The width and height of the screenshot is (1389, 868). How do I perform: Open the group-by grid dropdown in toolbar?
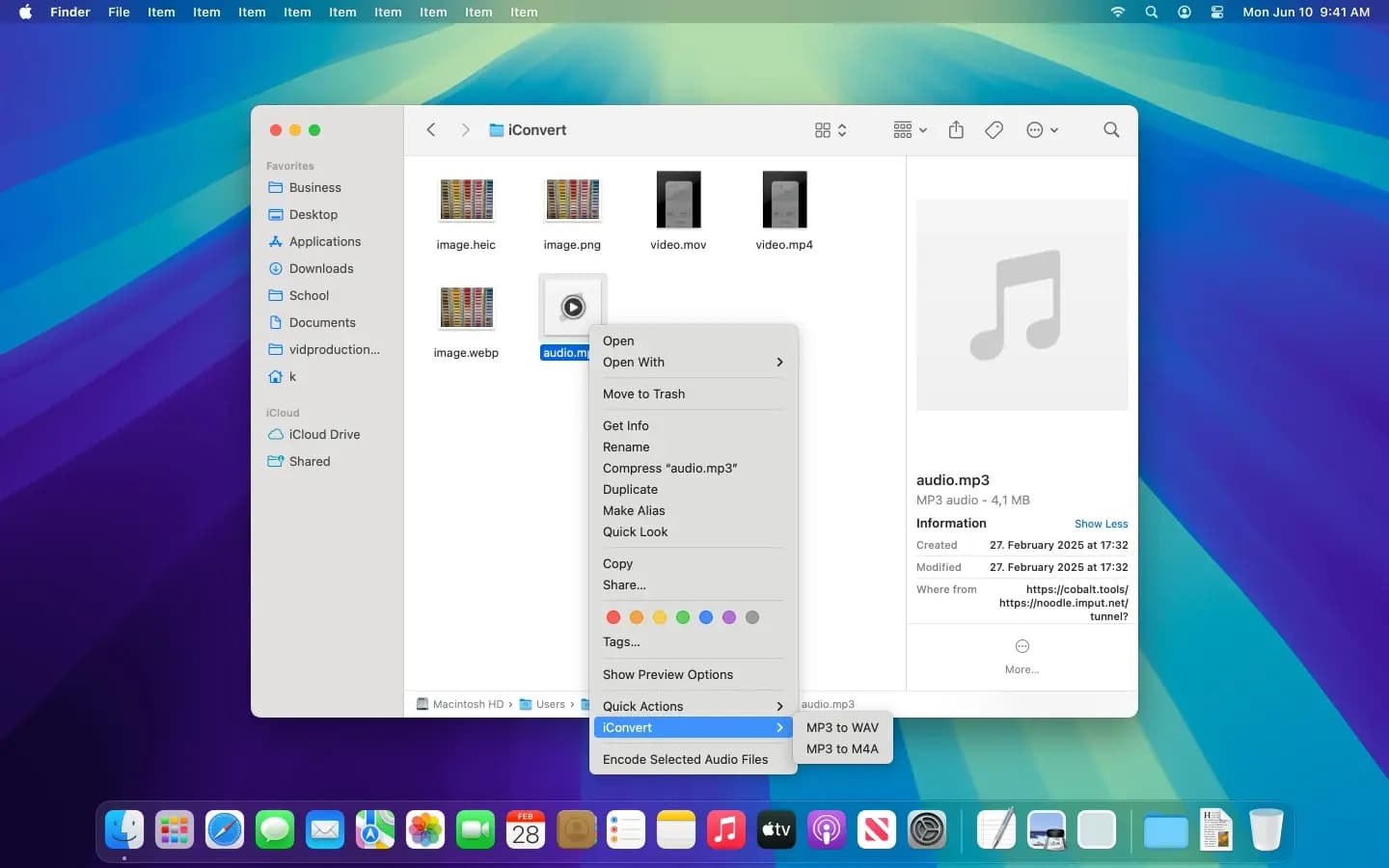pyautogui.click(x=910, y=130)
